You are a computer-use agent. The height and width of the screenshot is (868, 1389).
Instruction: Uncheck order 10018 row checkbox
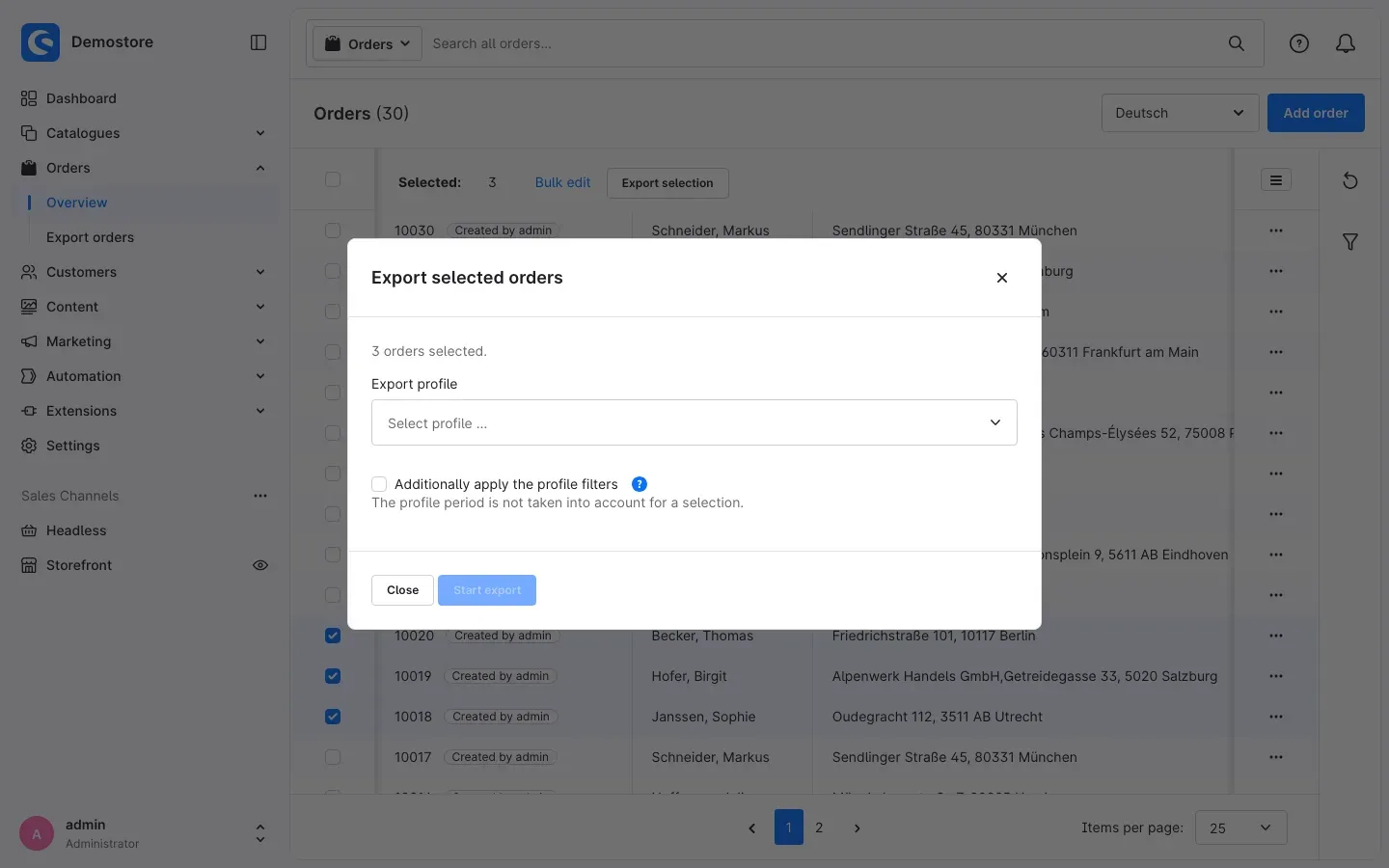[333, 717]
